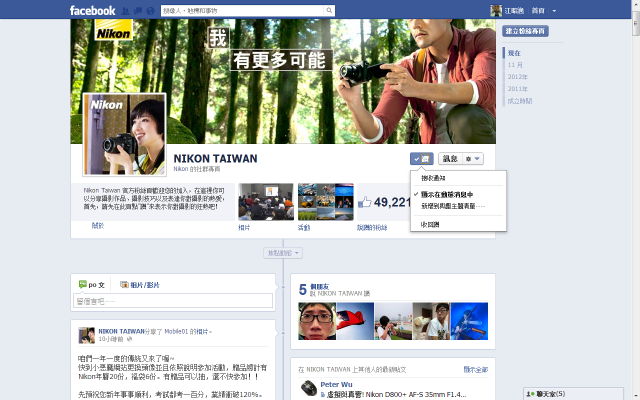The width and height of the screenshot is (640, 400).
Task: Open the fifth friend photo with blue stage lights
Action: 469,321
